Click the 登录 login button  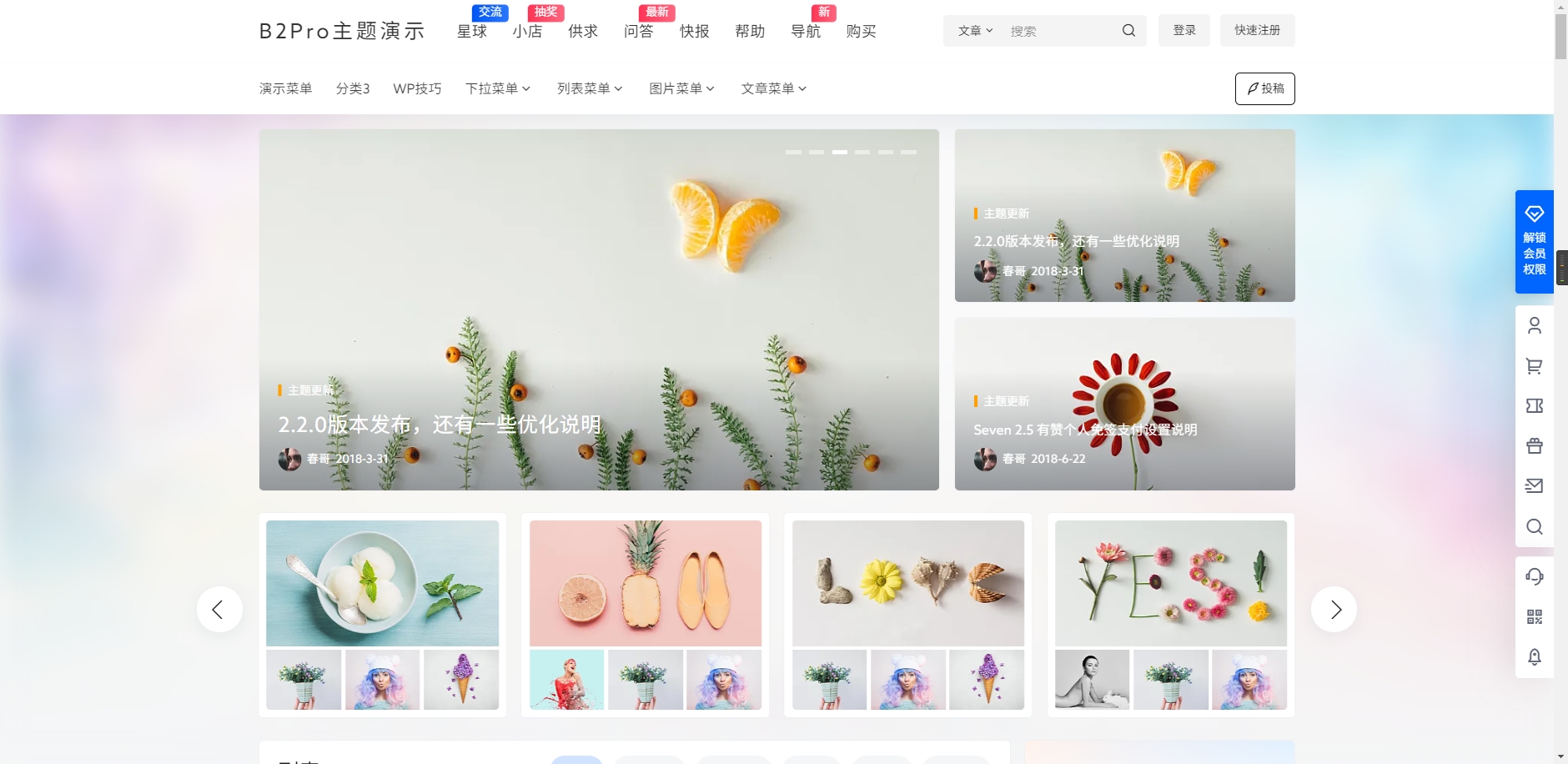point(1184,30)
